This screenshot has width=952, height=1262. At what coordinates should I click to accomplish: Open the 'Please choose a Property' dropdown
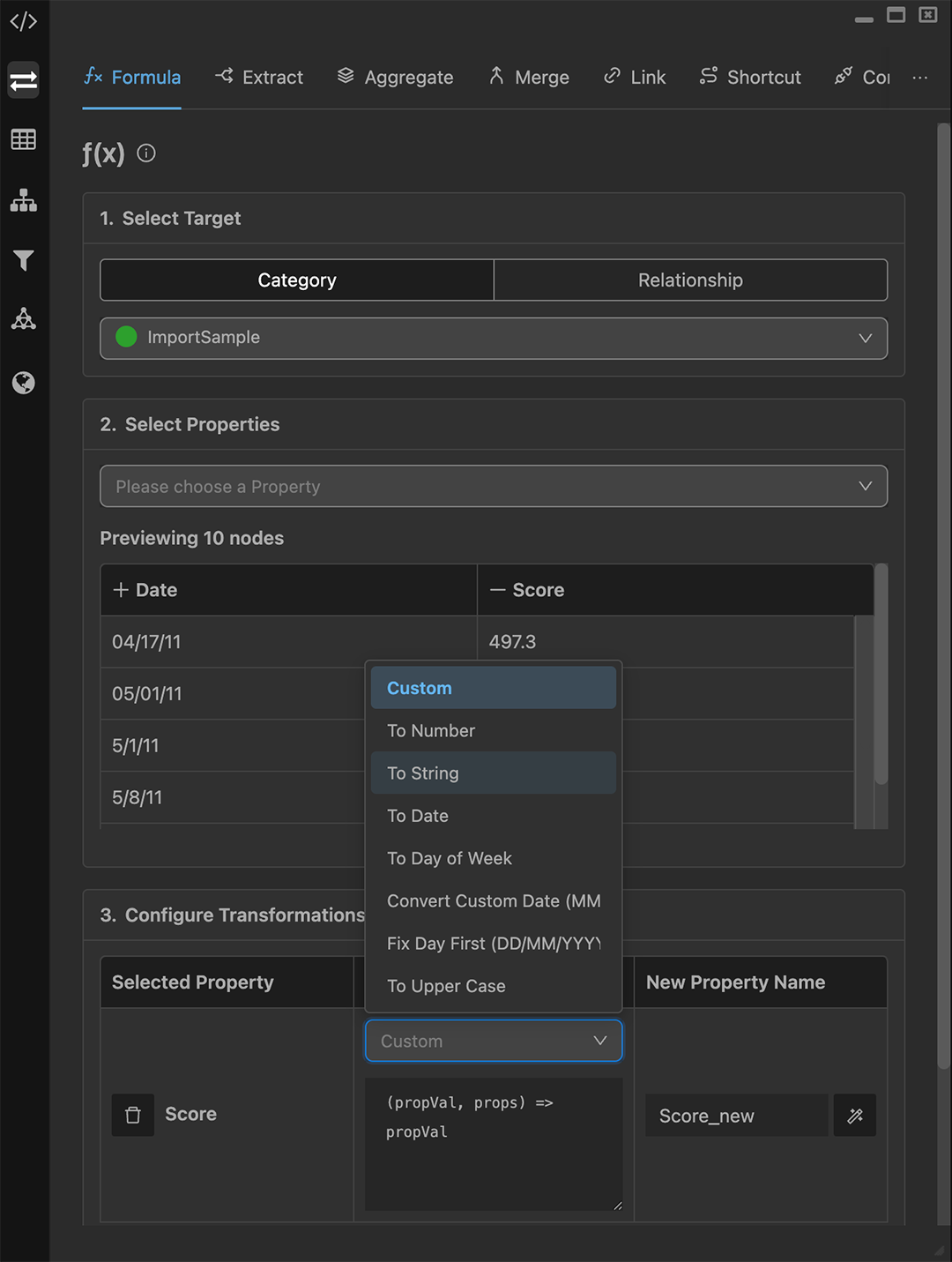pos(494,487)
